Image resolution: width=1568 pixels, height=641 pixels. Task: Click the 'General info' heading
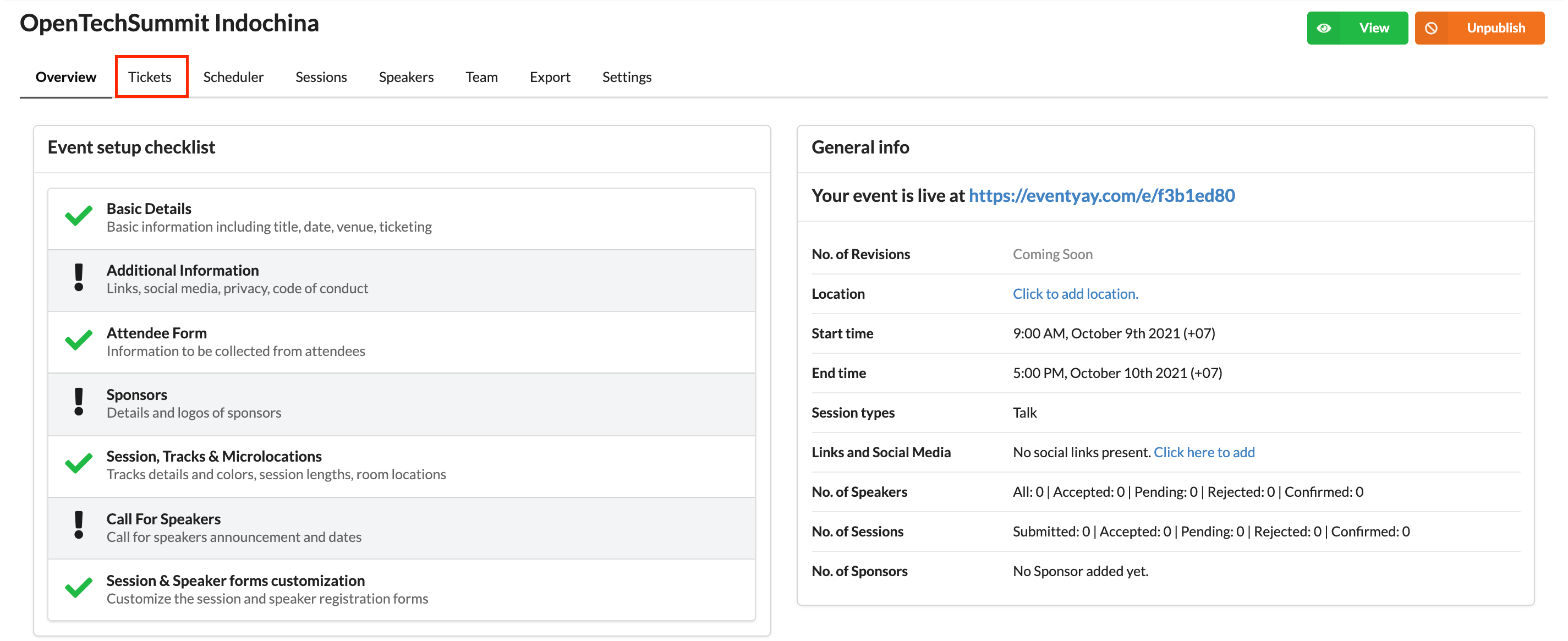[x=860, y=147]
